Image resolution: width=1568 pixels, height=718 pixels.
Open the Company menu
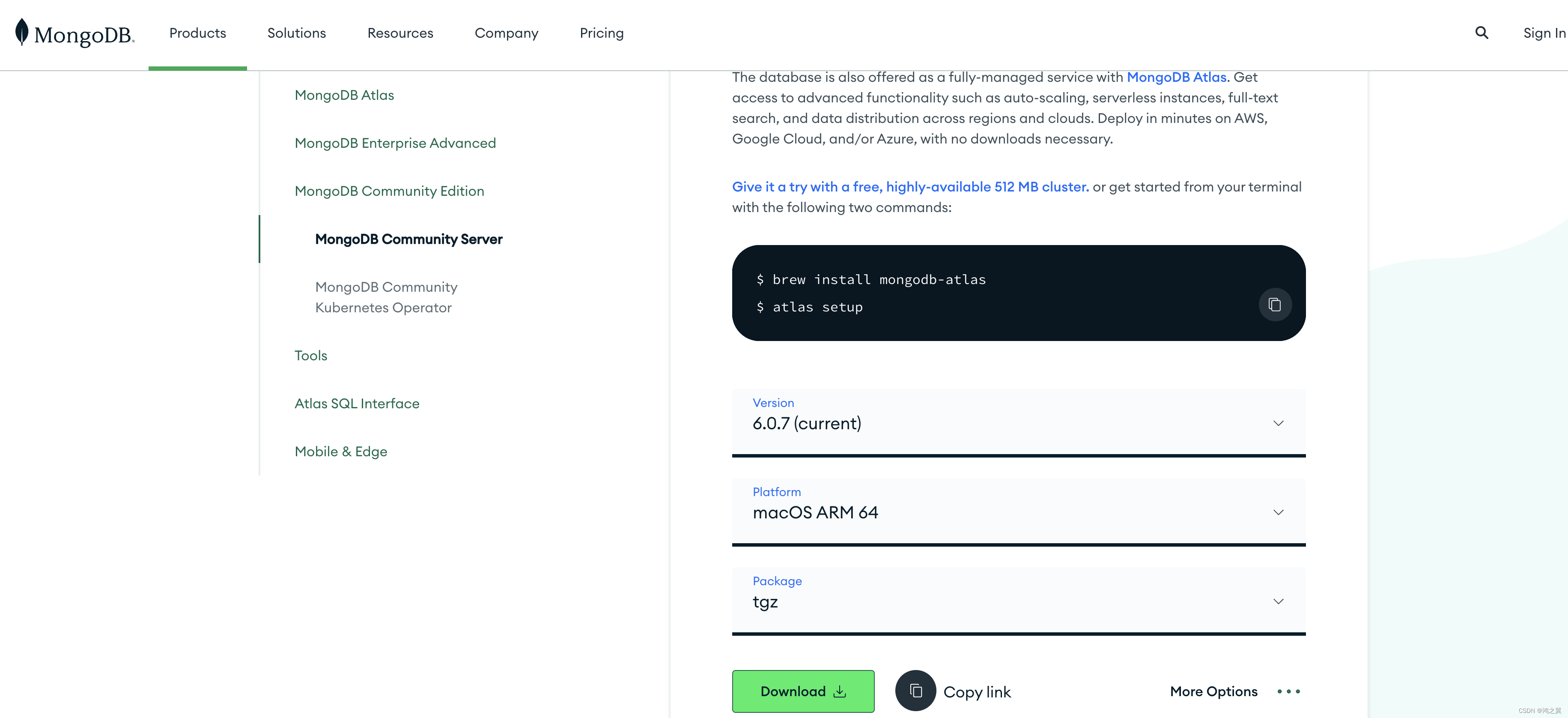507,33
